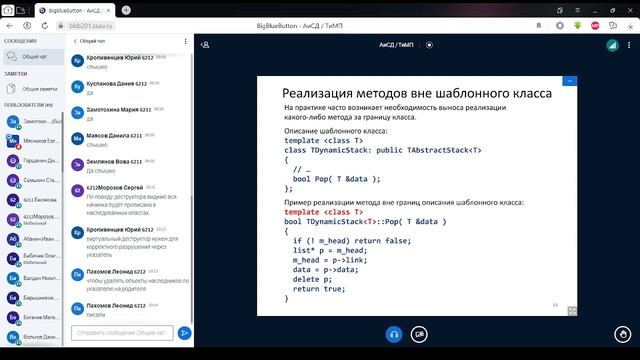The height and width of the screenshot is (360, 640).
Task: Click the browser extensions puzzle icon
Action: [x=613, y=25]
